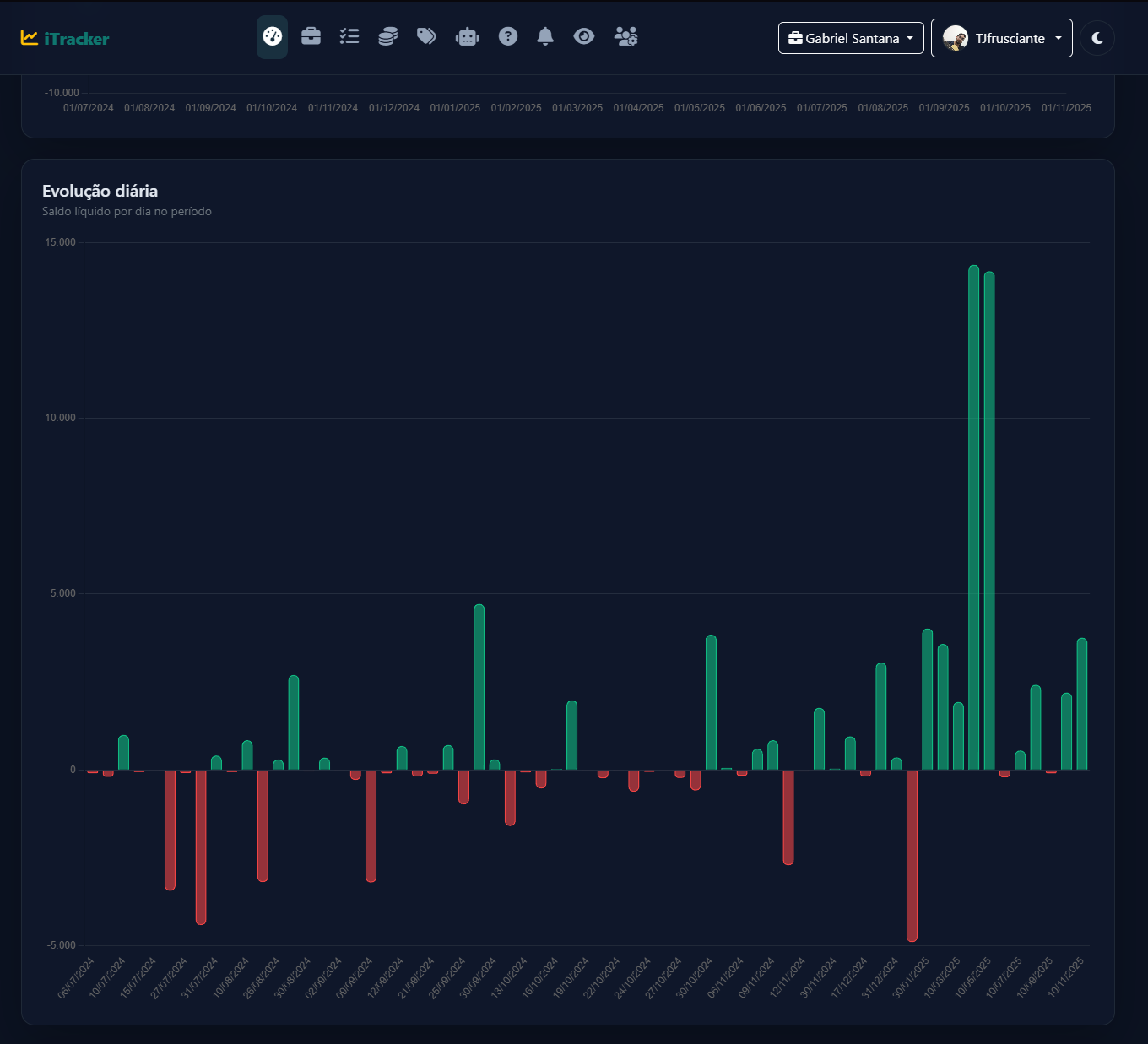The image size is (1148, 1044).
Task: Select the Evolução diária chart title
Action: point(100,191)
